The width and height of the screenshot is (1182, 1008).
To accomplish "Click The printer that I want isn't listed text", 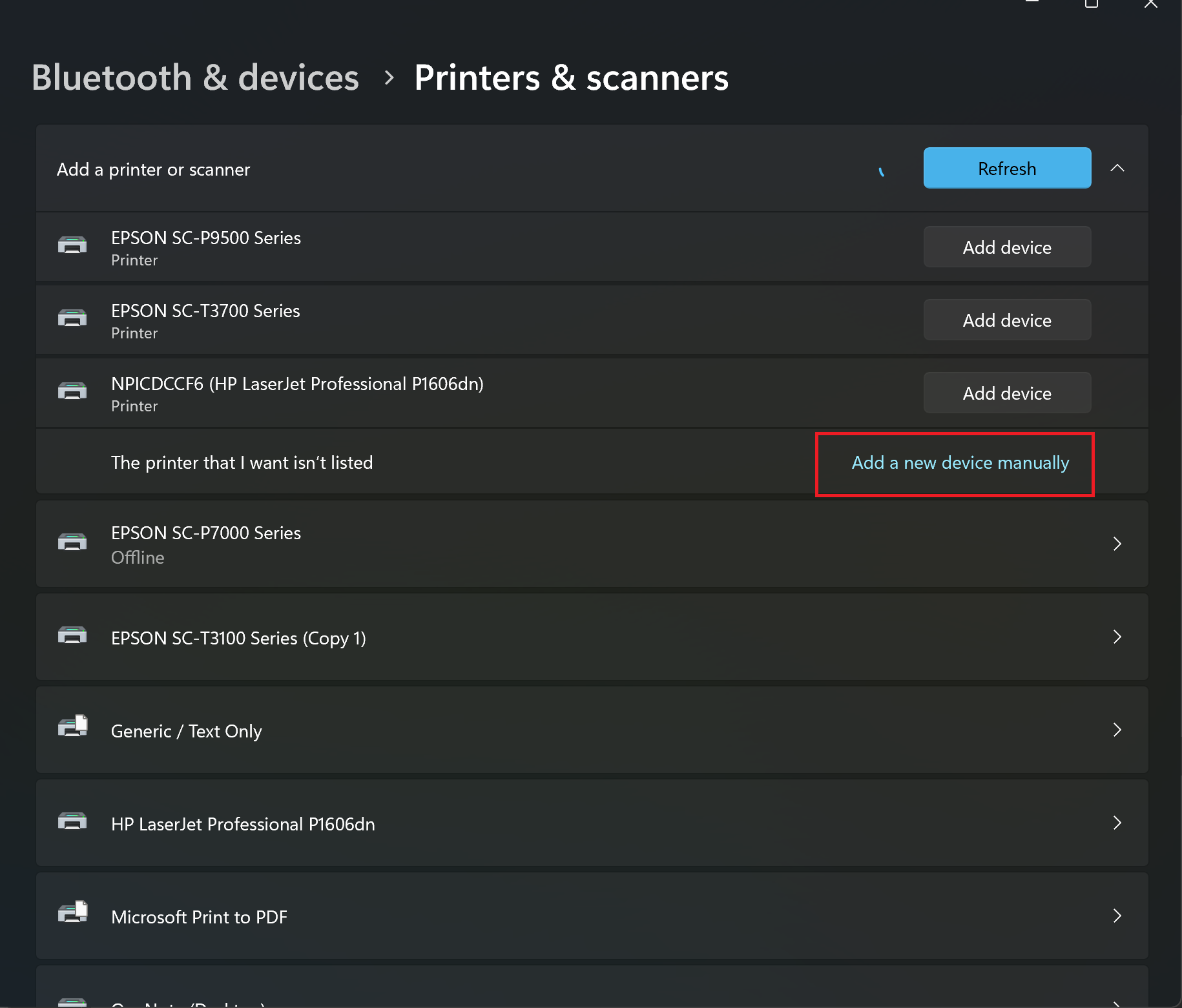I will click(x=242, y=462).
